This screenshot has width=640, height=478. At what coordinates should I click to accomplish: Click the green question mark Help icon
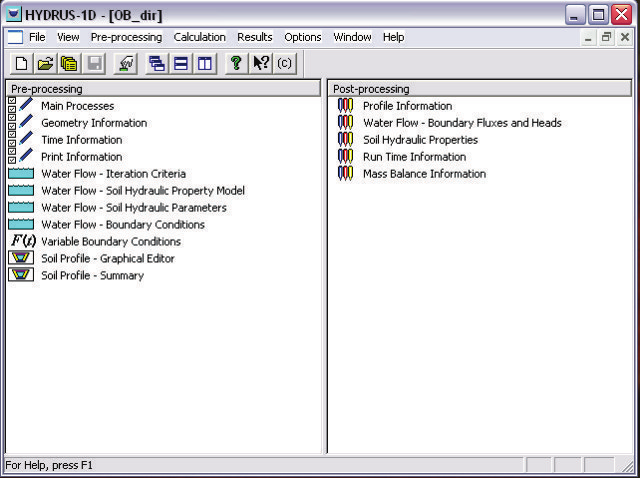coord(236,64)
